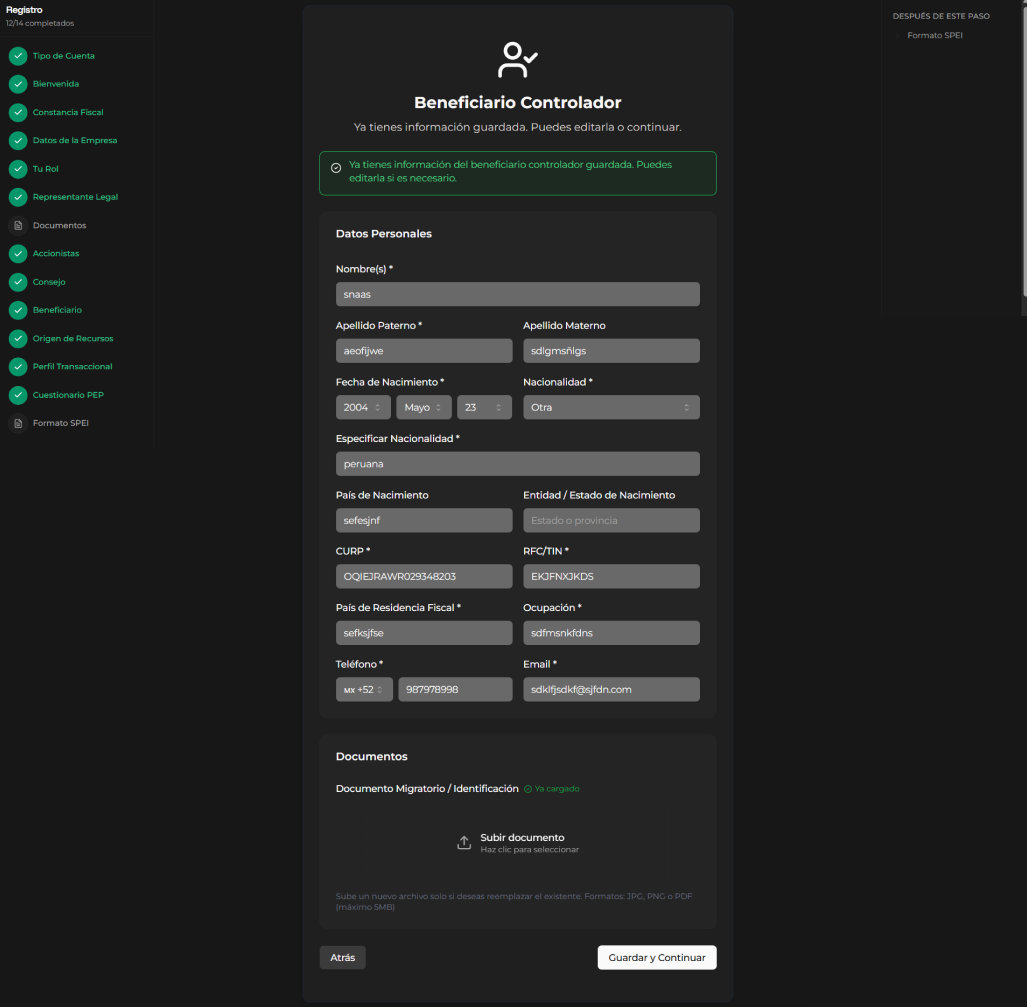Click the Atrás button
The image size is (1027, 1007).
(x=343, y=957)
